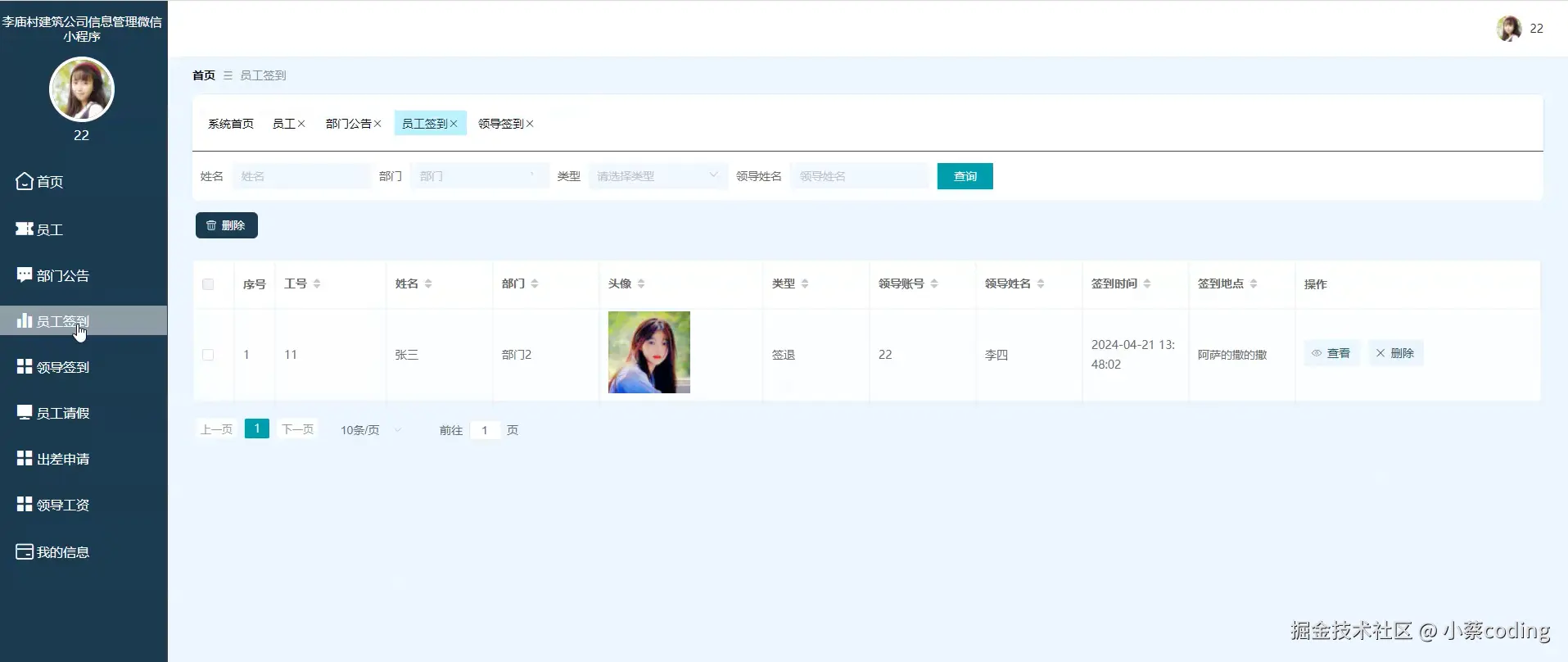
Task: Click the username 22 in top right
Action: (1537, 29)
